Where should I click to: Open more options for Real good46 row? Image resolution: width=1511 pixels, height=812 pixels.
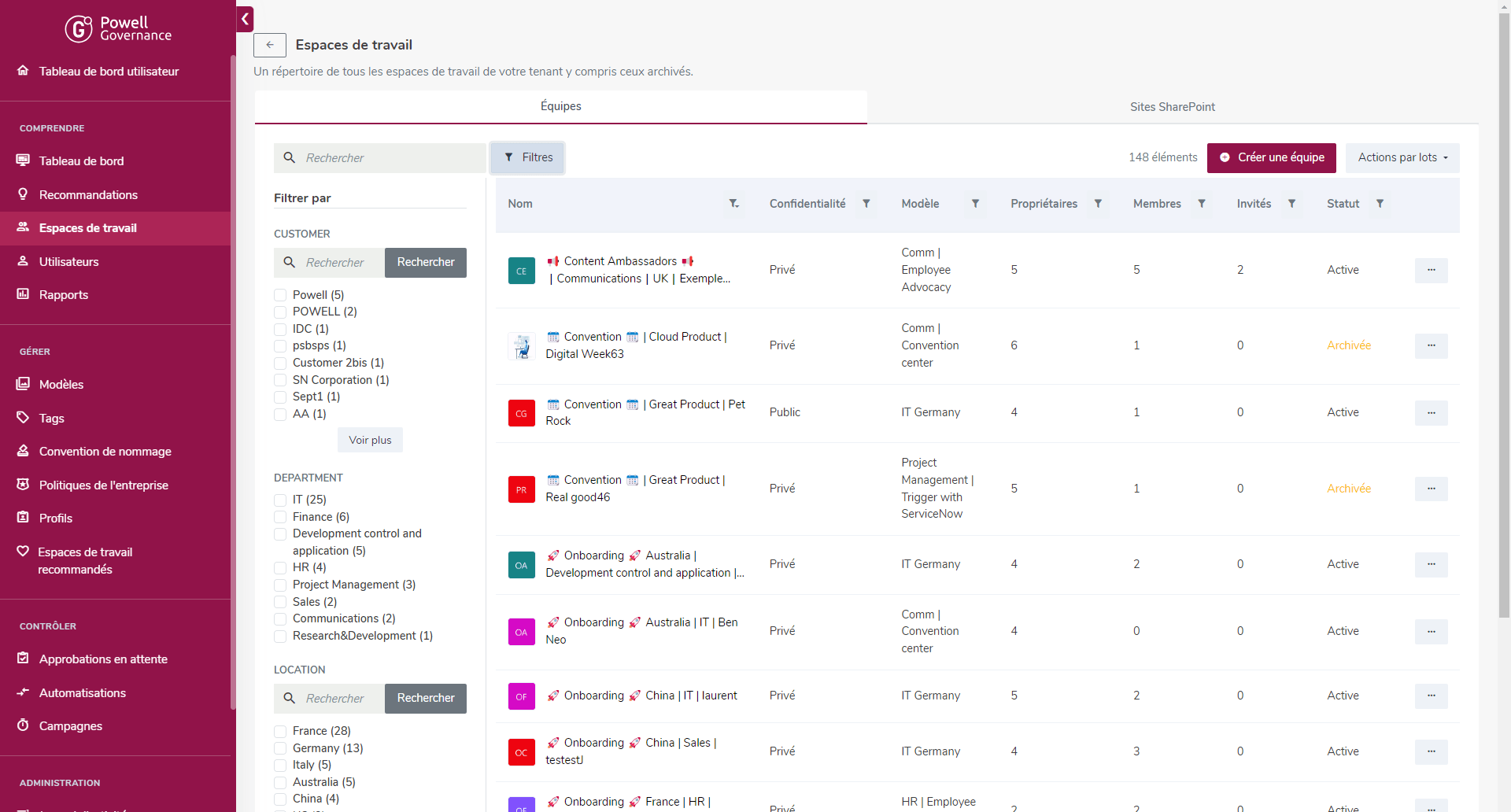[1431, 489]
